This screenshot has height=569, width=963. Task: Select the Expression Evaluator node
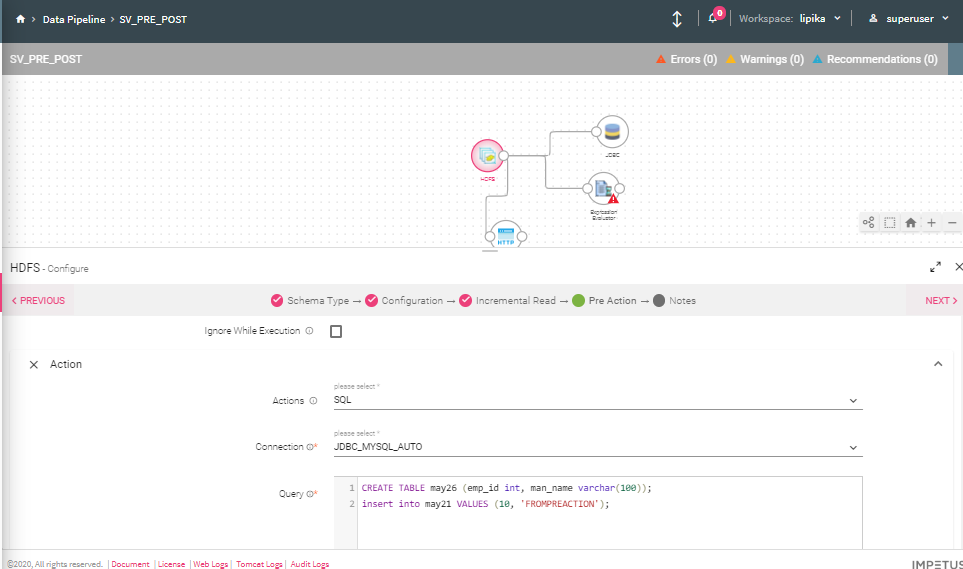pos(604,189)
